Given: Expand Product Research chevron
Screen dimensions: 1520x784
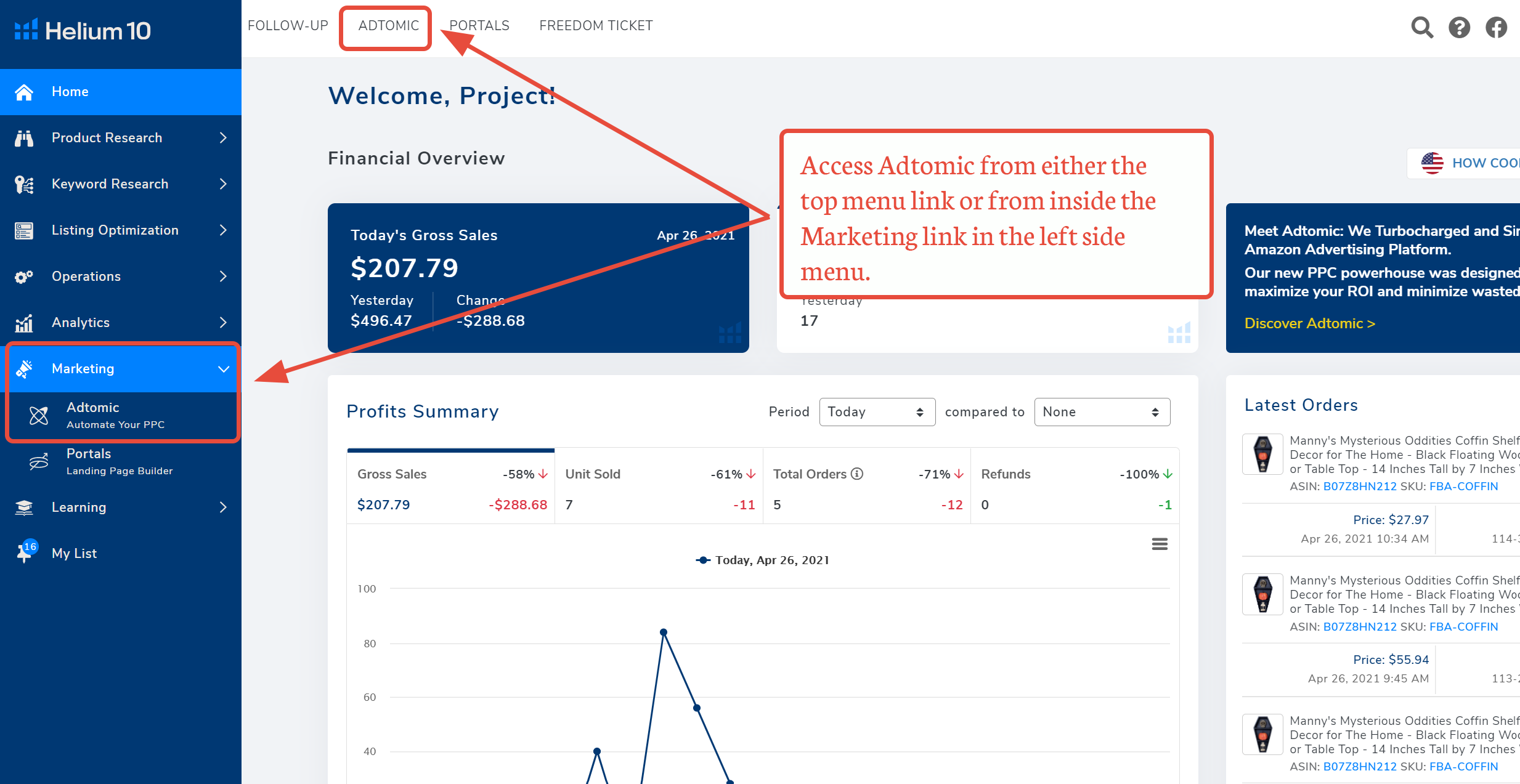Looking at the screenshot, I should [223, 138].
